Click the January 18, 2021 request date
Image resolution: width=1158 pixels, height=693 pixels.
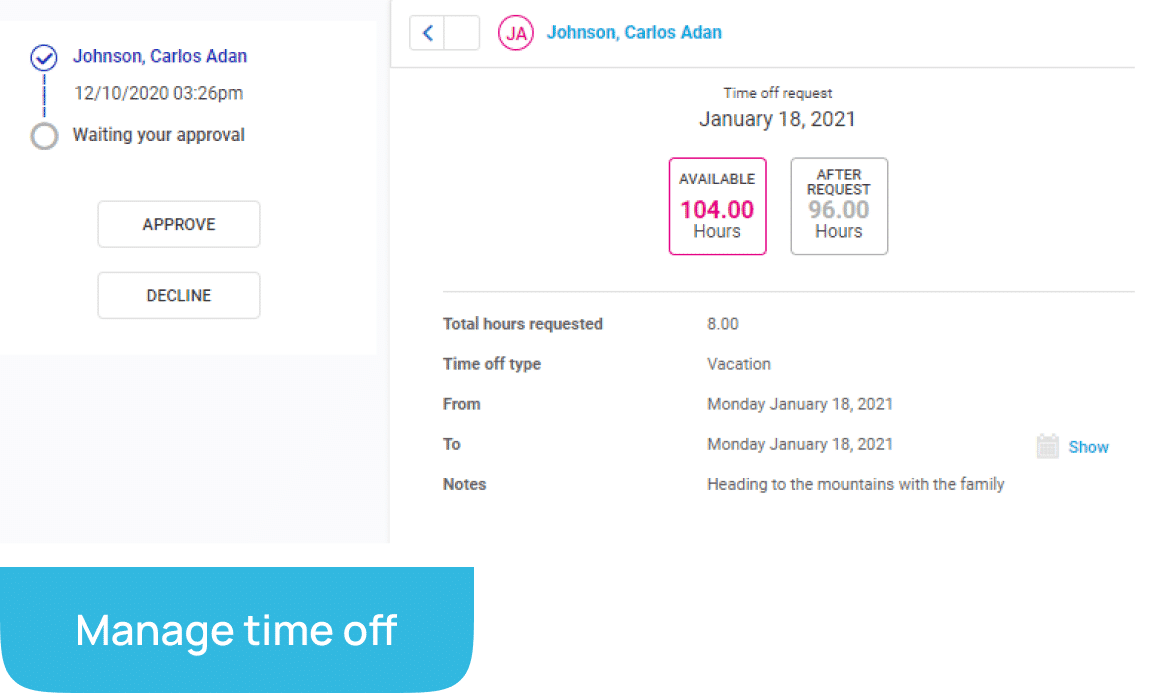tap(777, 119)
